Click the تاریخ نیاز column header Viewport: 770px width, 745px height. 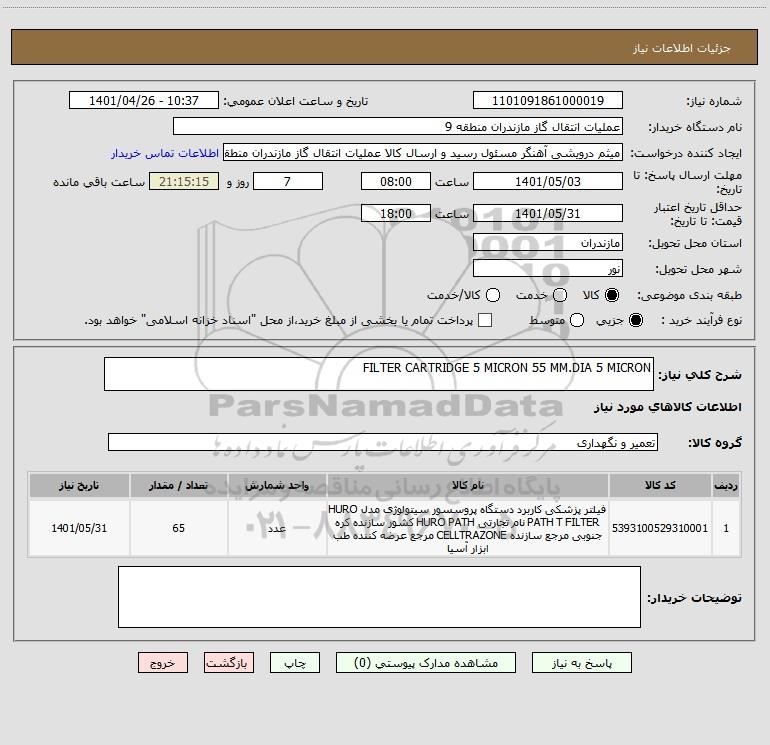(x=79, y=485)
